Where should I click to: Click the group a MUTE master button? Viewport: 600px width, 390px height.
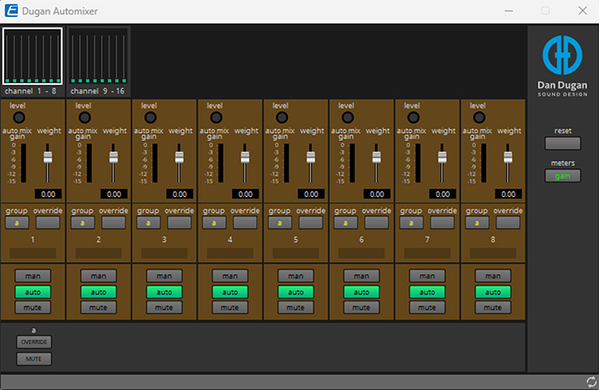click(x=34, y=359)
